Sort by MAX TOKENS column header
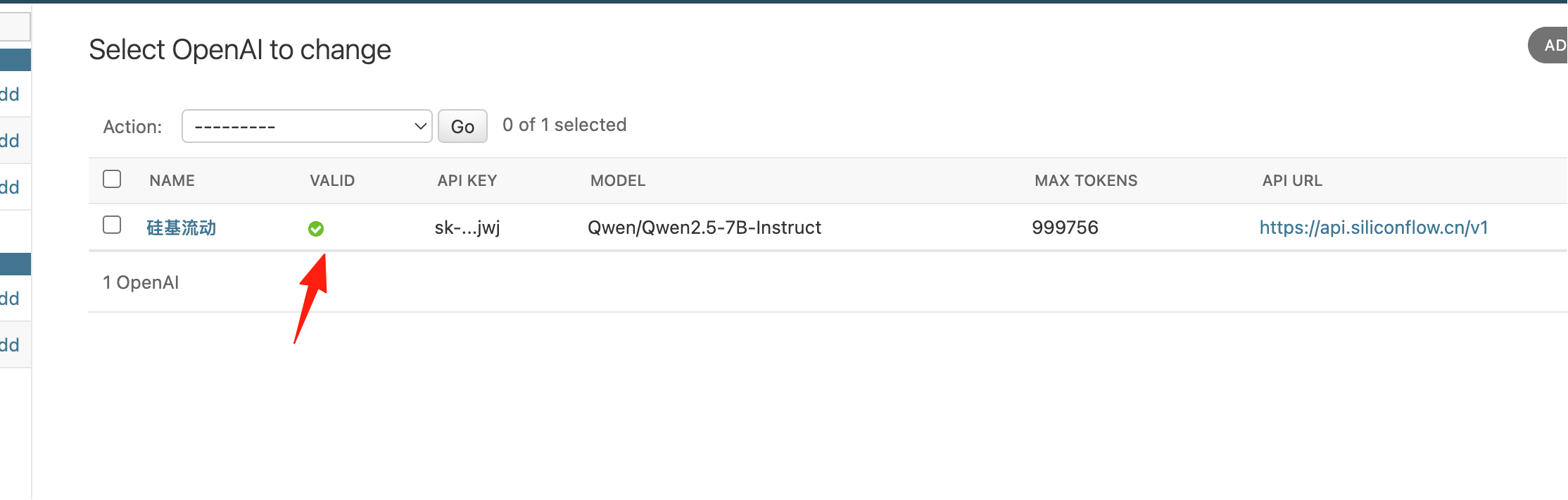Screen dimensions: 1568x500 [x=1086, y=180]
